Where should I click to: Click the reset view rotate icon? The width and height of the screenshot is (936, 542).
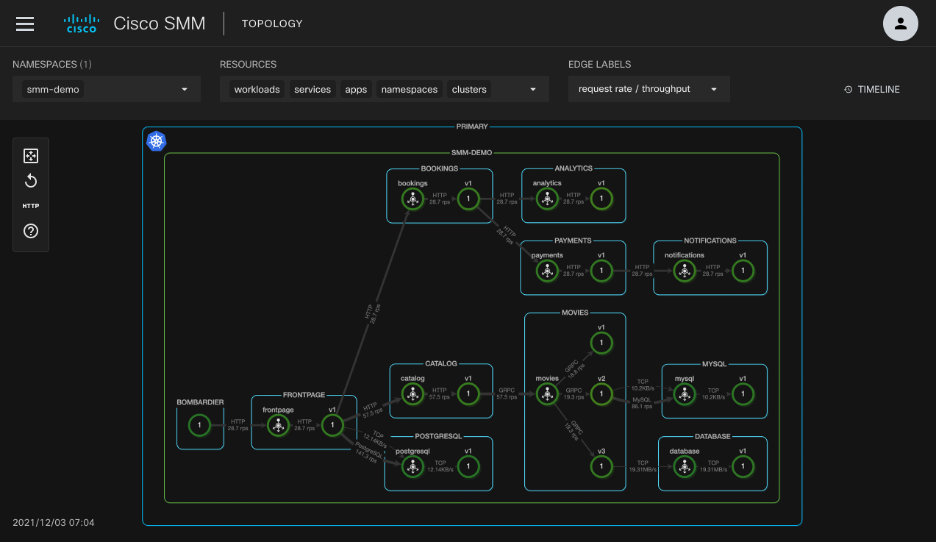click(31, 181)
